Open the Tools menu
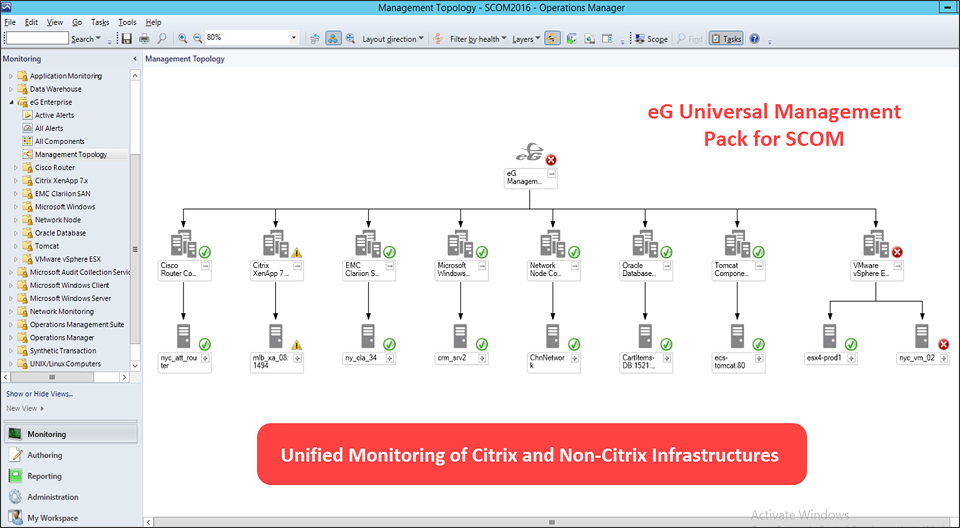The image size is (960, 528). pyautogui.click(x=127, y=22)
